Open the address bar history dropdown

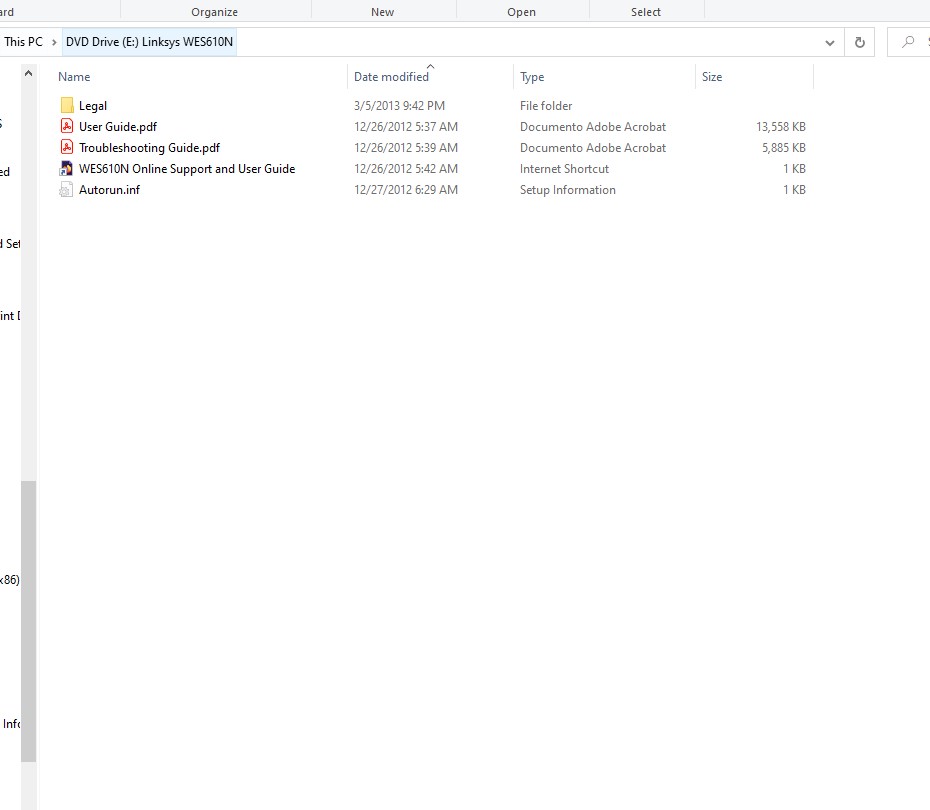[x=829, y=42]
